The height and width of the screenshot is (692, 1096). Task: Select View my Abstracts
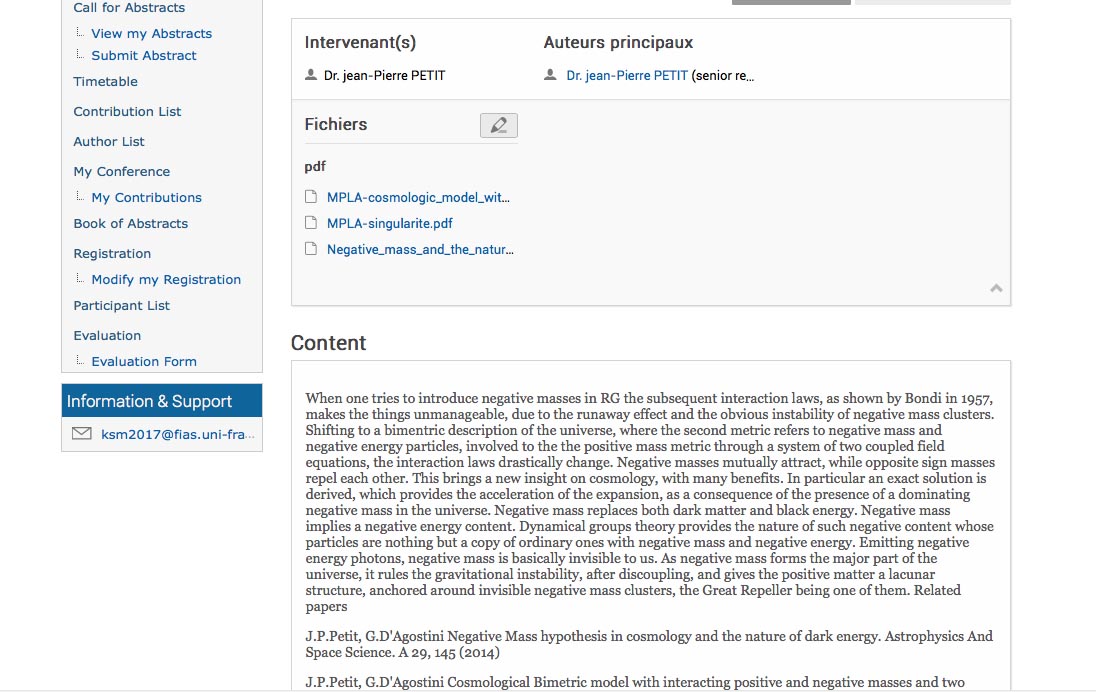click(151, 33)
